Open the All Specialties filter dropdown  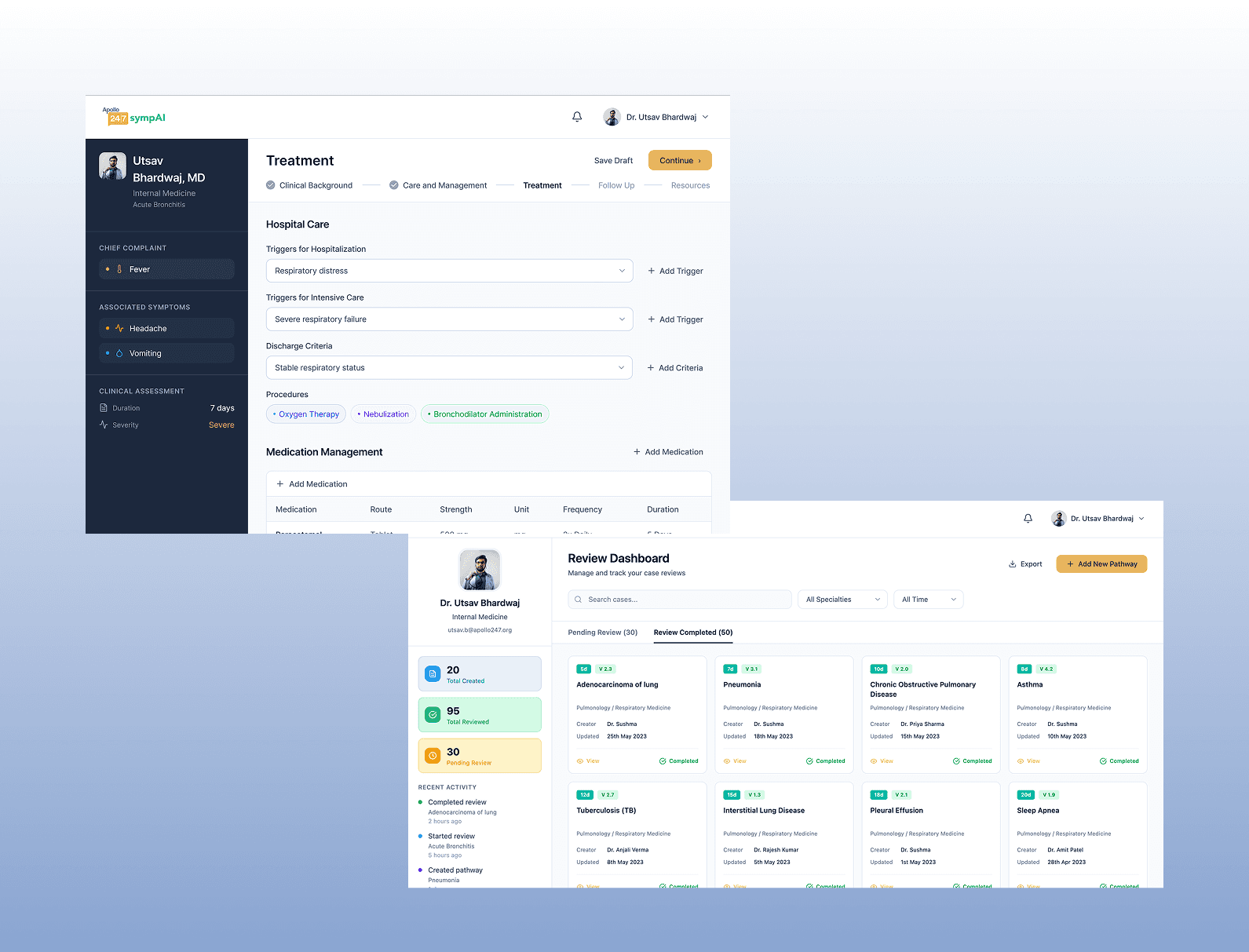(842, 600)
